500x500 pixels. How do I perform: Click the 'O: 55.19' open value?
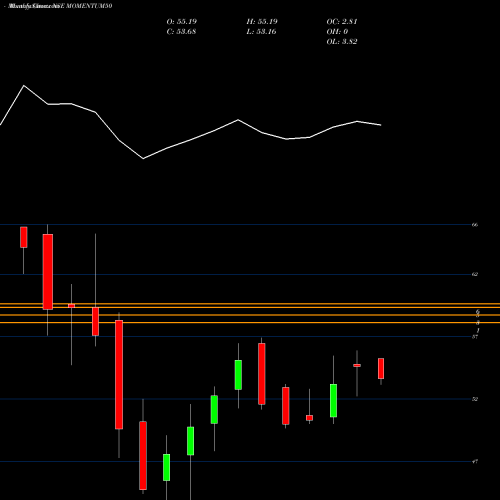pyautogui.click(x=182, y=22)
